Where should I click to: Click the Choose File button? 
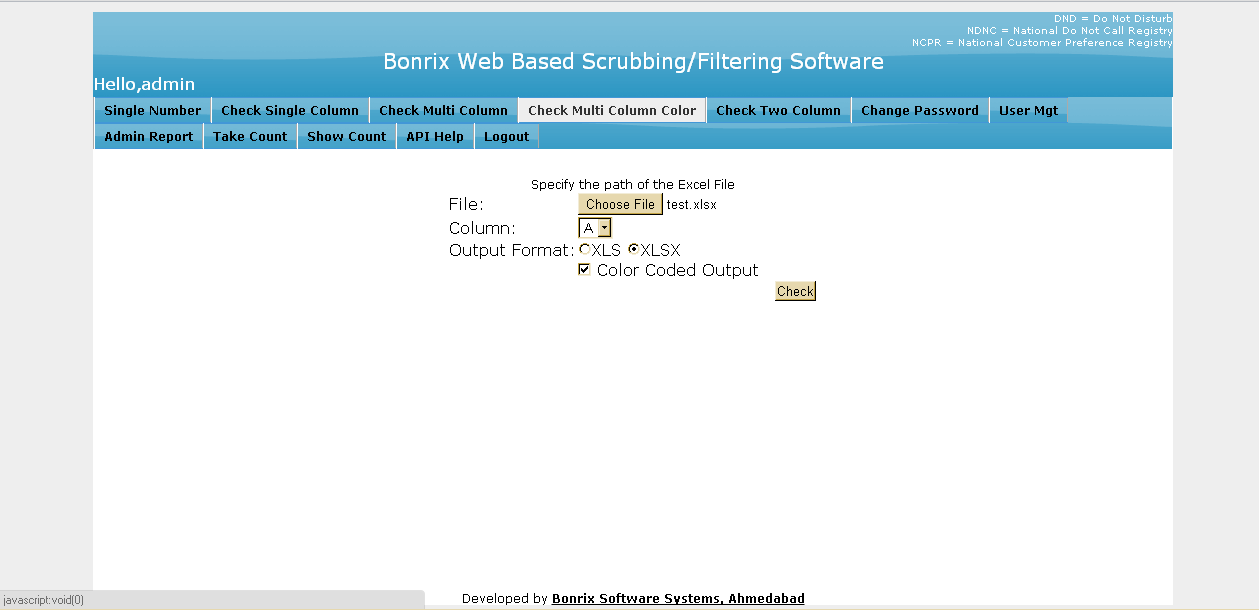(620, 204)
